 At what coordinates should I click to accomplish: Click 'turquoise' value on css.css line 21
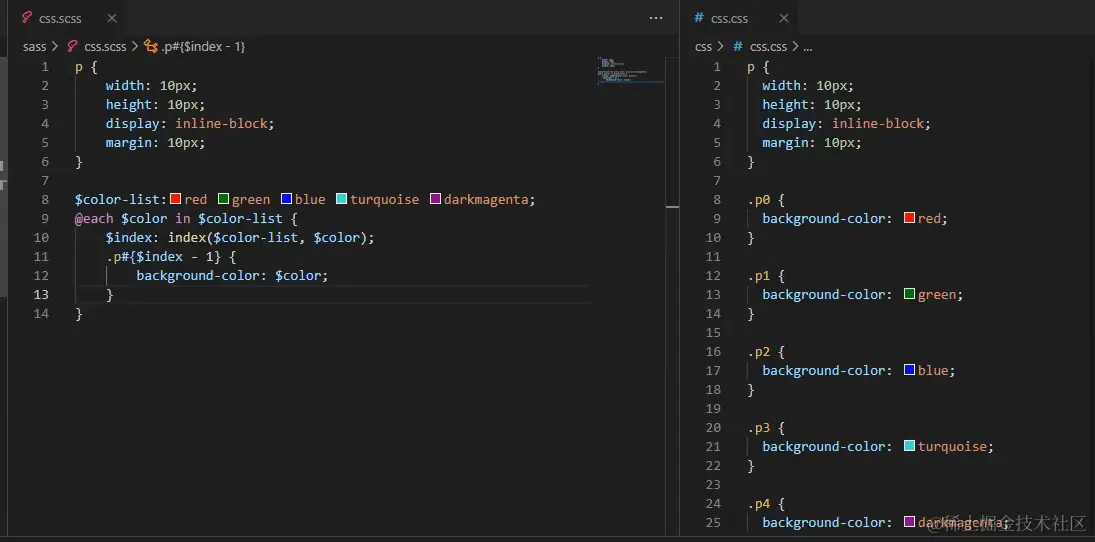point(952,446)
